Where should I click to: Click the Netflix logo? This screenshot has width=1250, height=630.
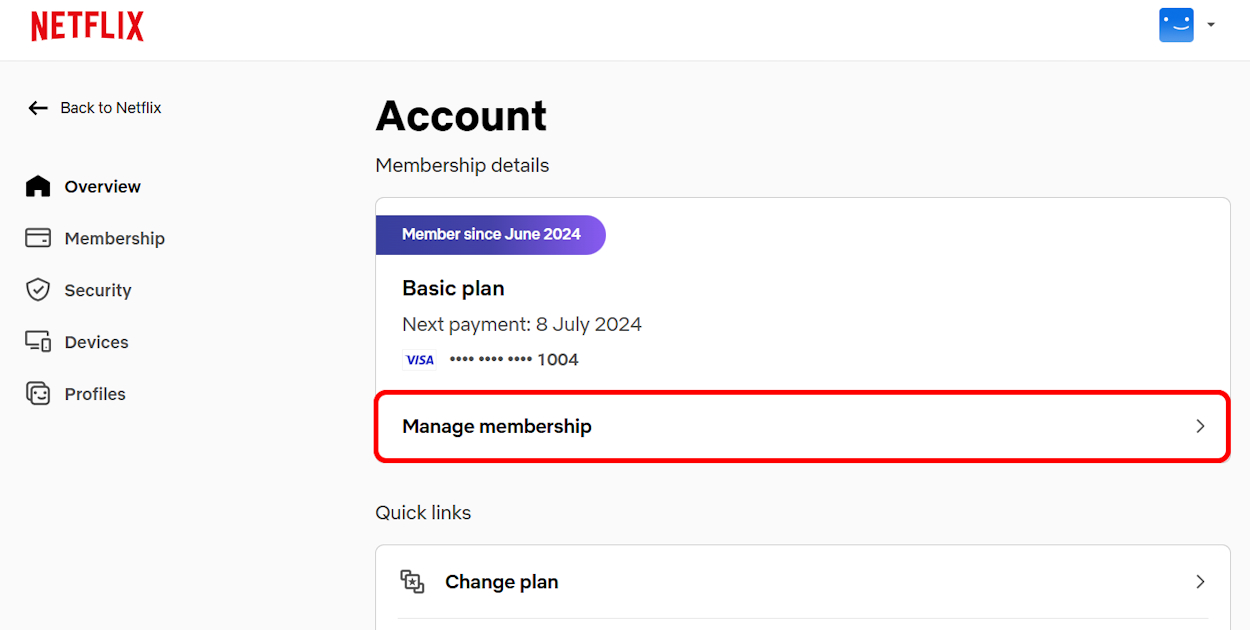87,25
